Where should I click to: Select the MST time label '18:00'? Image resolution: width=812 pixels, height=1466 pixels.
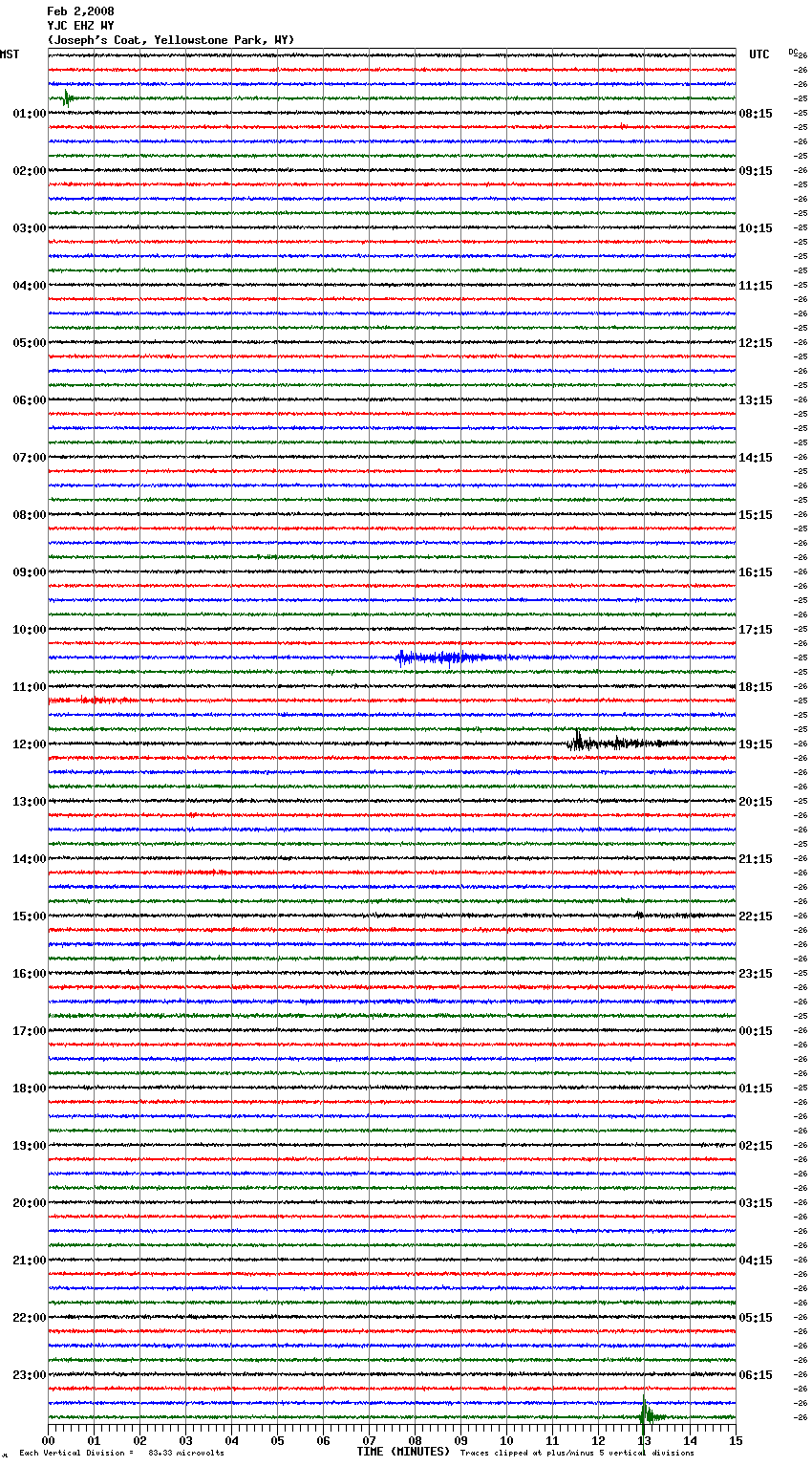click(29, 1089)
